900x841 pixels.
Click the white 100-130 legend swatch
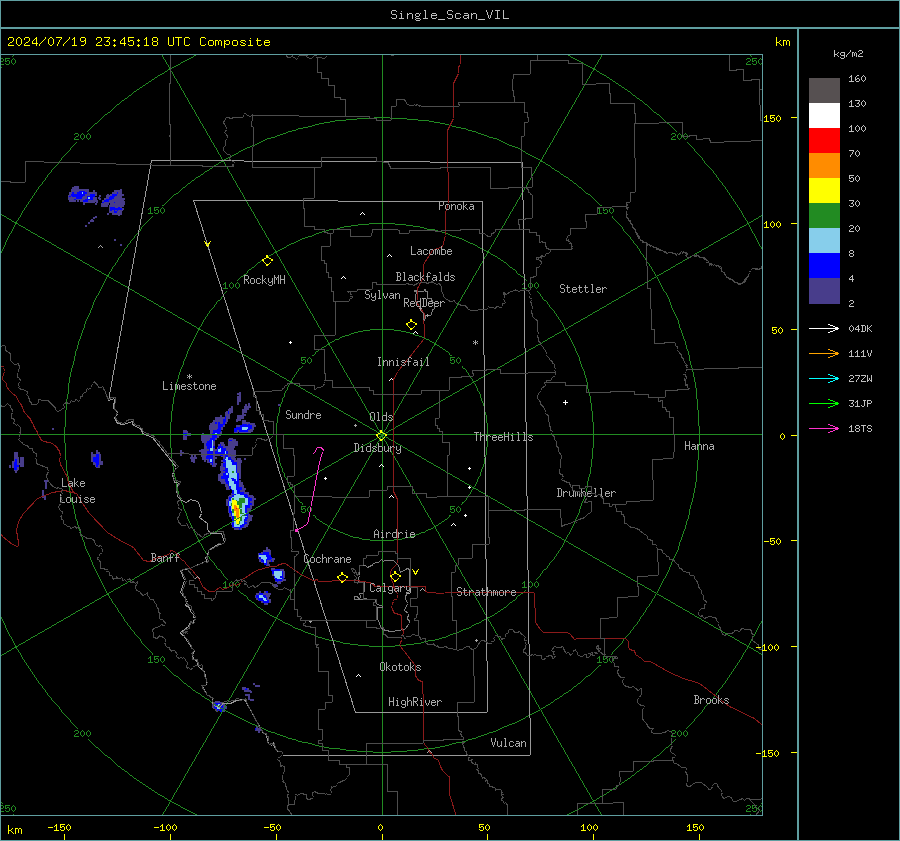[x=824, y=116]
